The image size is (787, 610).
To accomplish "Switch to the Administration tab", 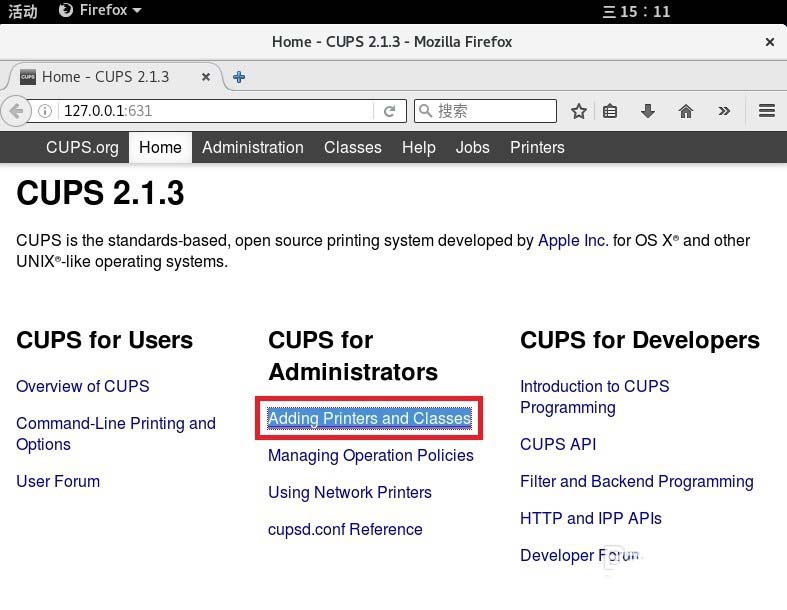I will pyautogui.click(x=252, y=147).
